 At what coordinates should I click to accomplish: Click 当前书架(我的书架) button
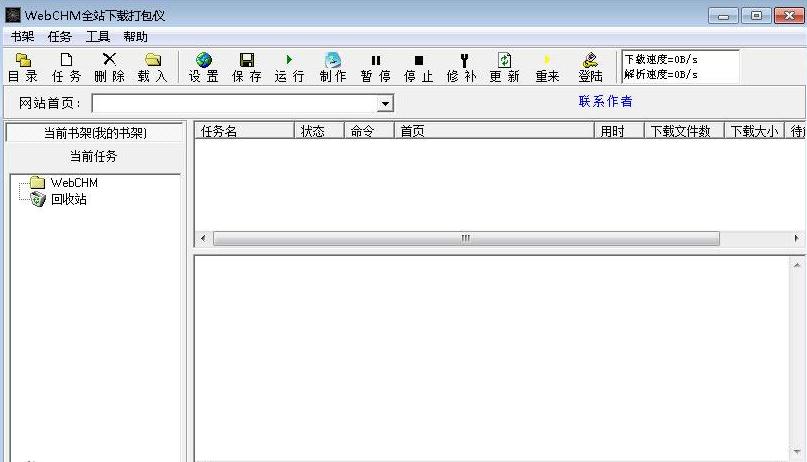click(95, 133)
